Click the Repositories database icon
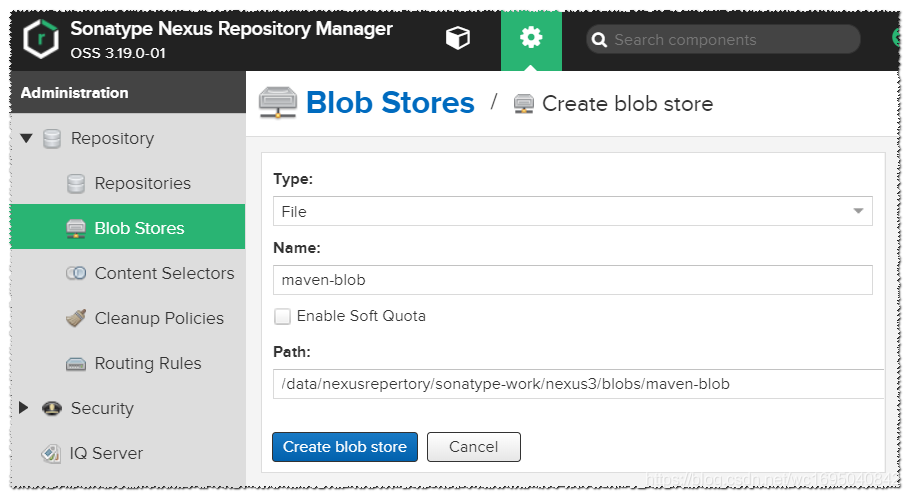This screenshot has width=910, height=498. pos(76,183)
